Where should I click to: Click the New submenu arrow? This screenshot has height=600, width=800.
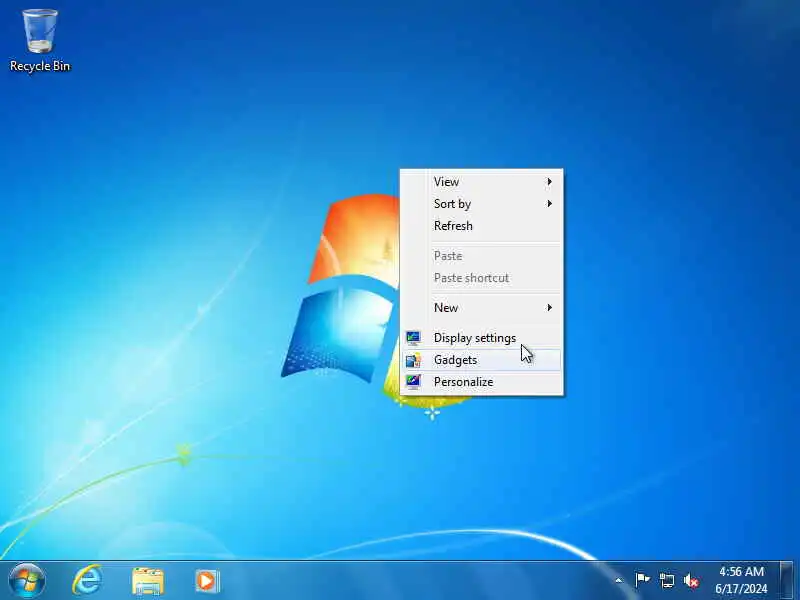549,308
